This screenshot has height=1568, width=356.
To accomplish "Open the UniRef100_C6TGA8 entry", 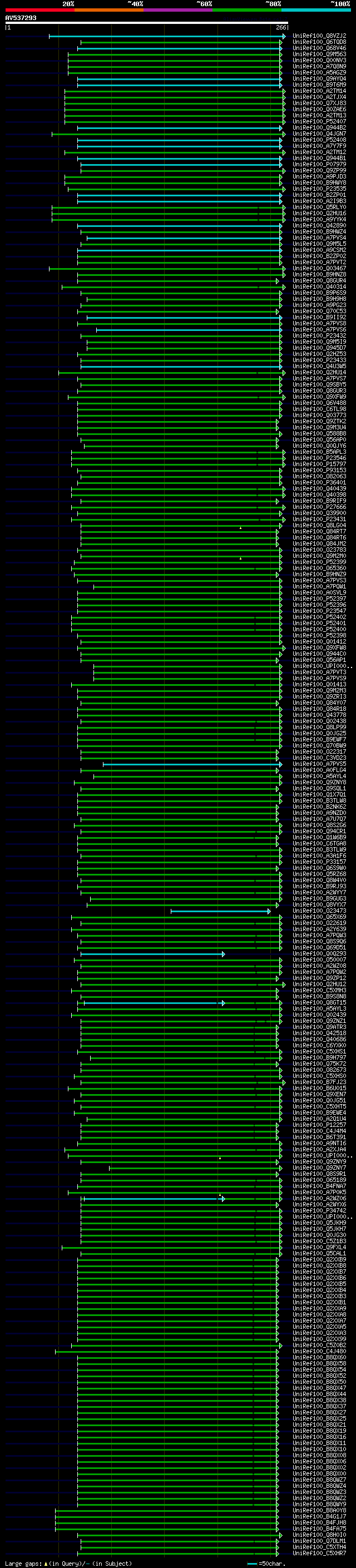I will point(319,844).
